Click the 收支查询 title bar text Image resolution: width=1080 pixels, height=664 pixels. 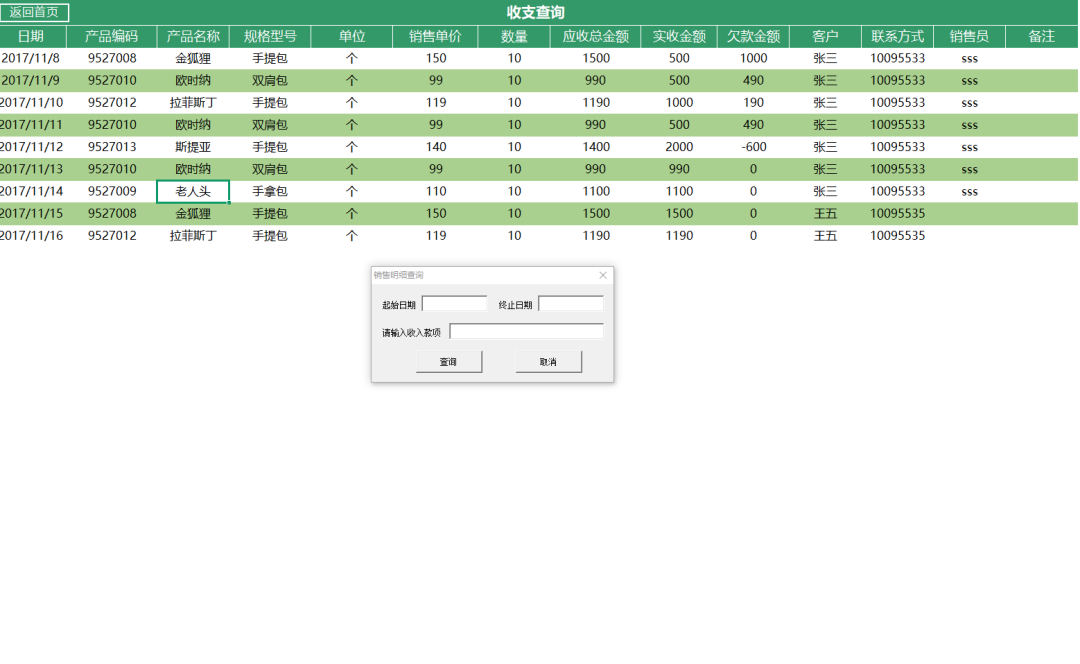[x=536, y=13]
